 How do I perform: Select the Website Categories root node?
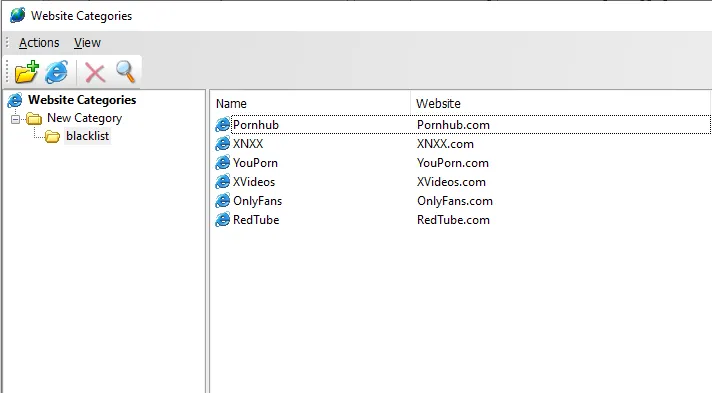pos(82,99)
